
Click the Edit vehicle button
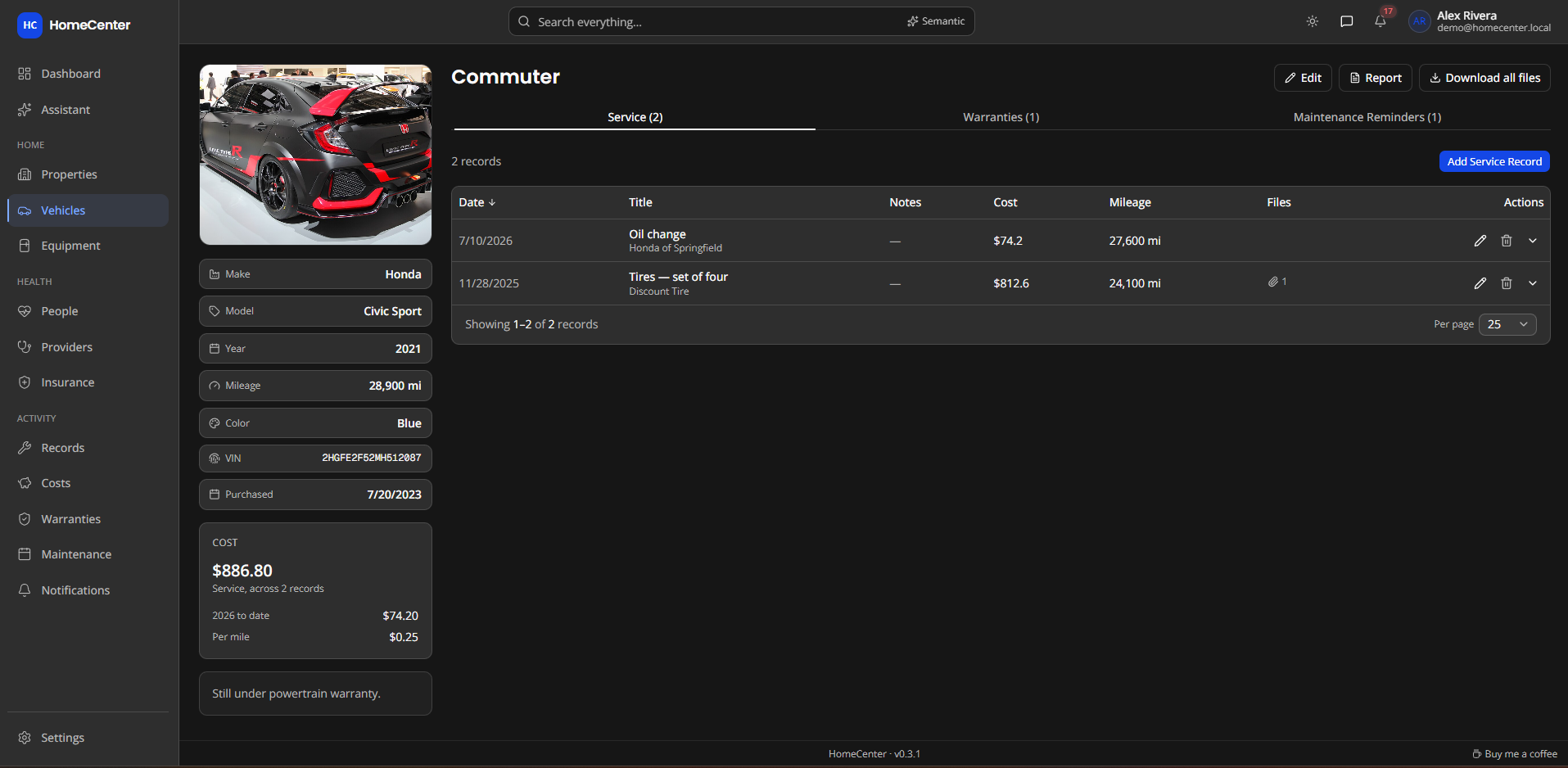1303,78
